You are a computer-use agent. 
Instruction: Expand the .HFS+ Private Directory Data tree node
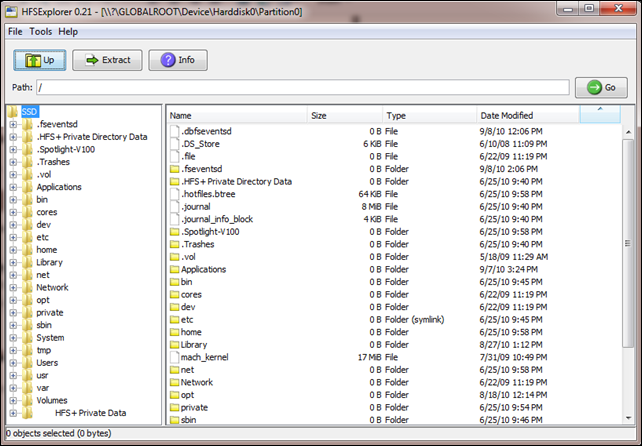tap(13, 137)
